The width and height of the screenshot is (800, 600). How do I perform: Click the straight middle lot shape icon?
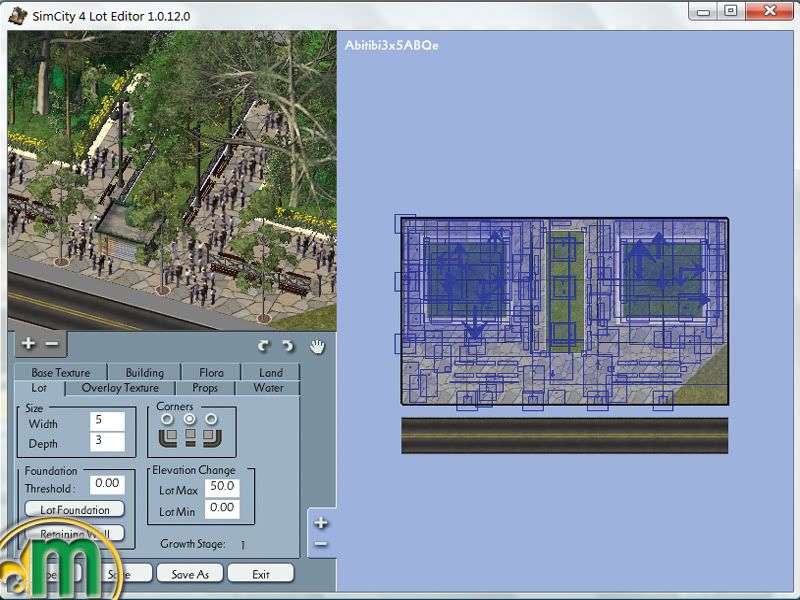pyautogui.click(x=190, y=437)
